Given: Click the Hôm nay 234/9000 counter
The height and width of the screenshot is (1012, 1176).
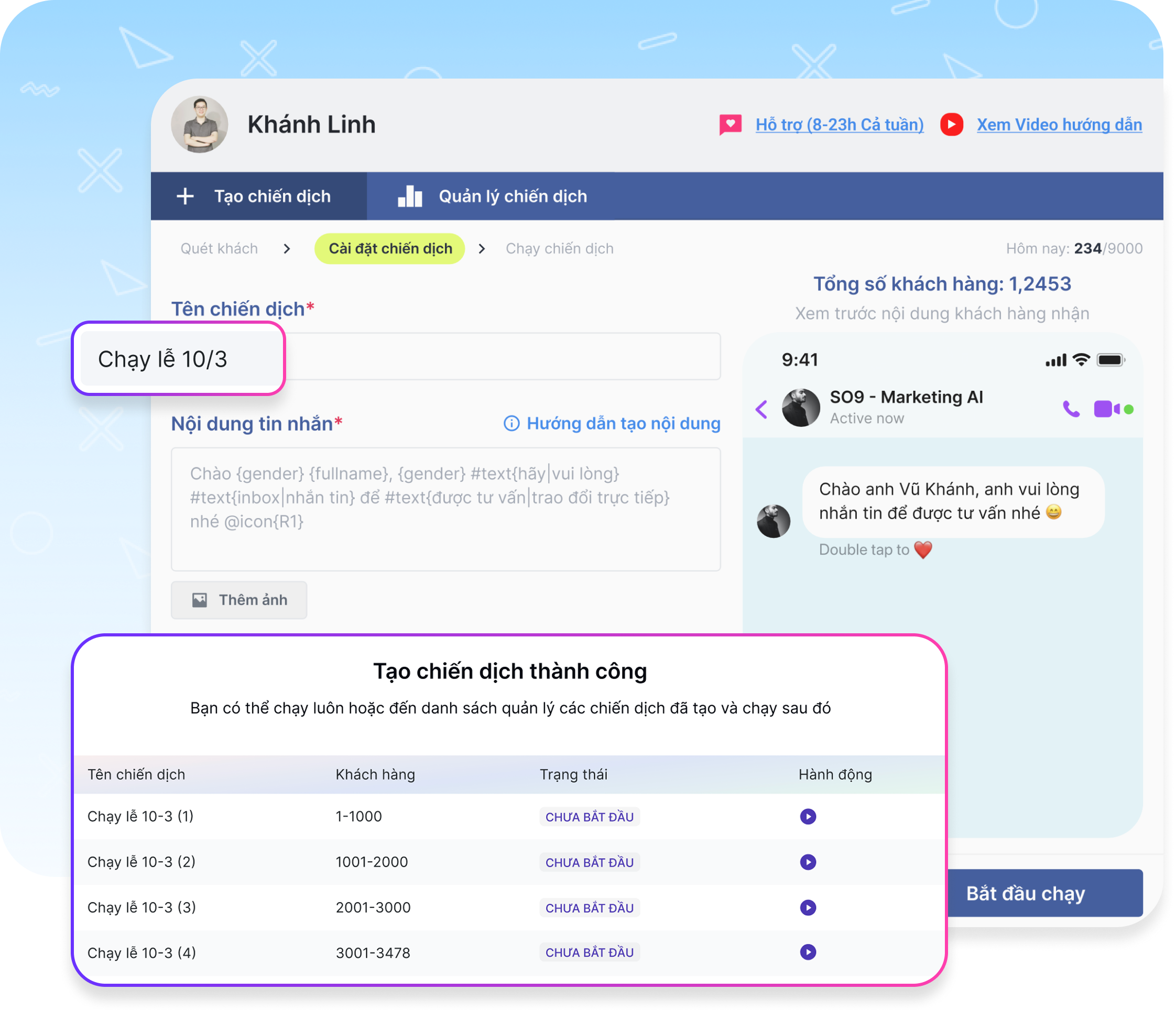Looking at the screenshot, I should point(1074,248).
